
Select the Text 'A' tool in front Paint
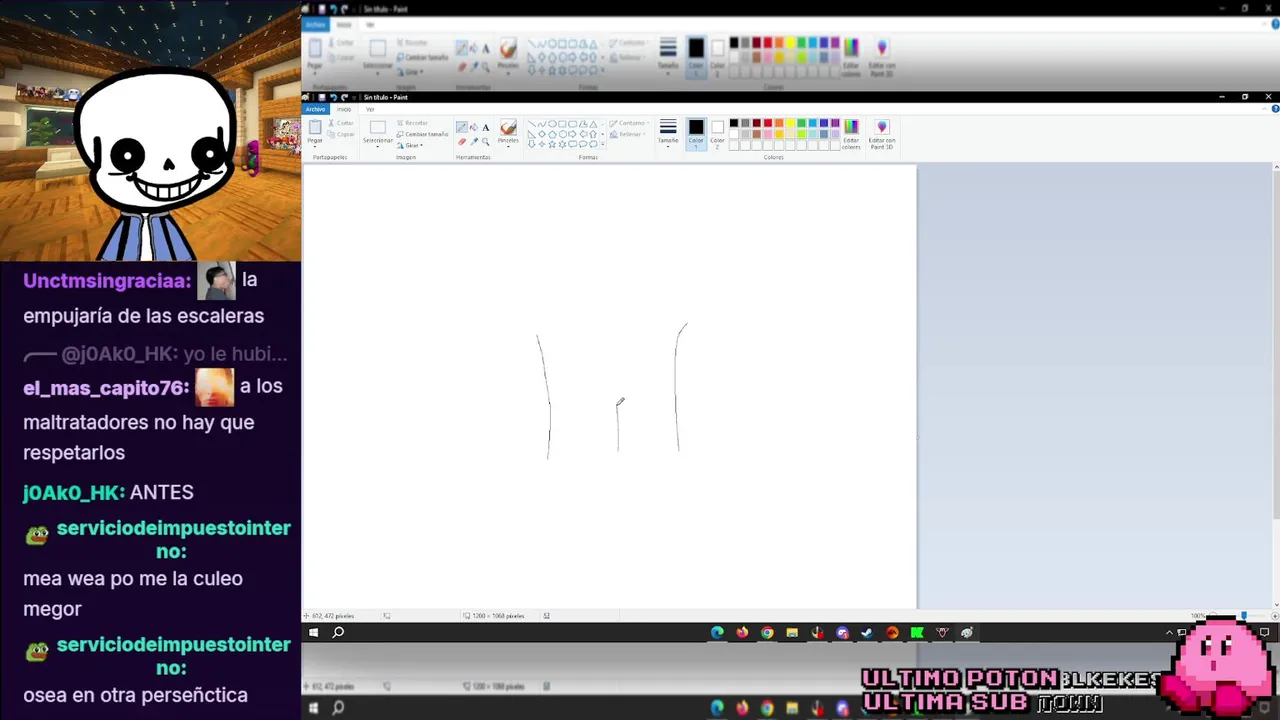pos(485,127)
